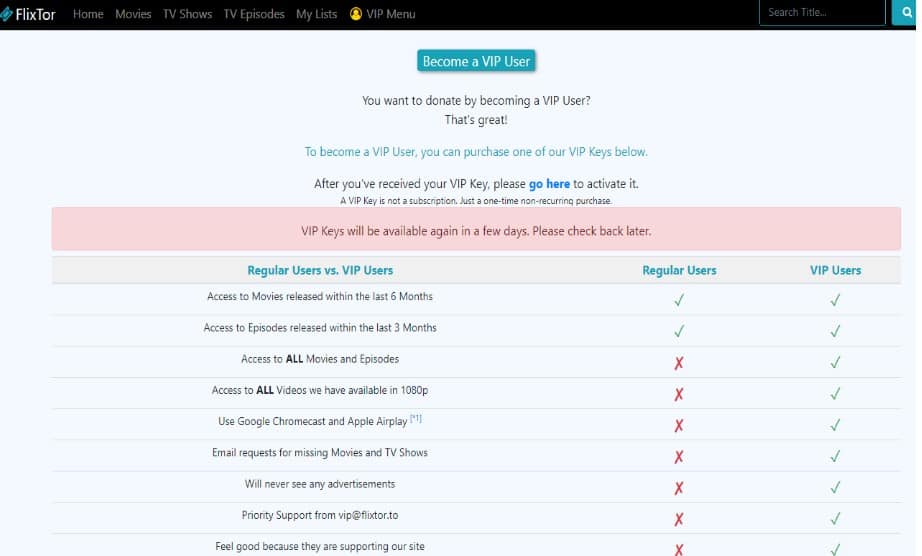Screen dimensions: 922x556
Task: Click 'Will never see any advertisements' text
Action: 320,484
